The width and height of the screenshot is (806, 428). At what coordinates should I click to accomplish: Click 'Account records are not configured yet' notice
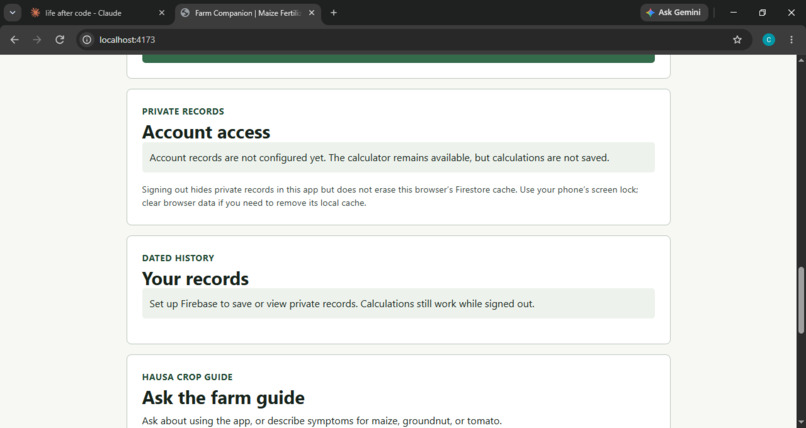click(398, 157)
